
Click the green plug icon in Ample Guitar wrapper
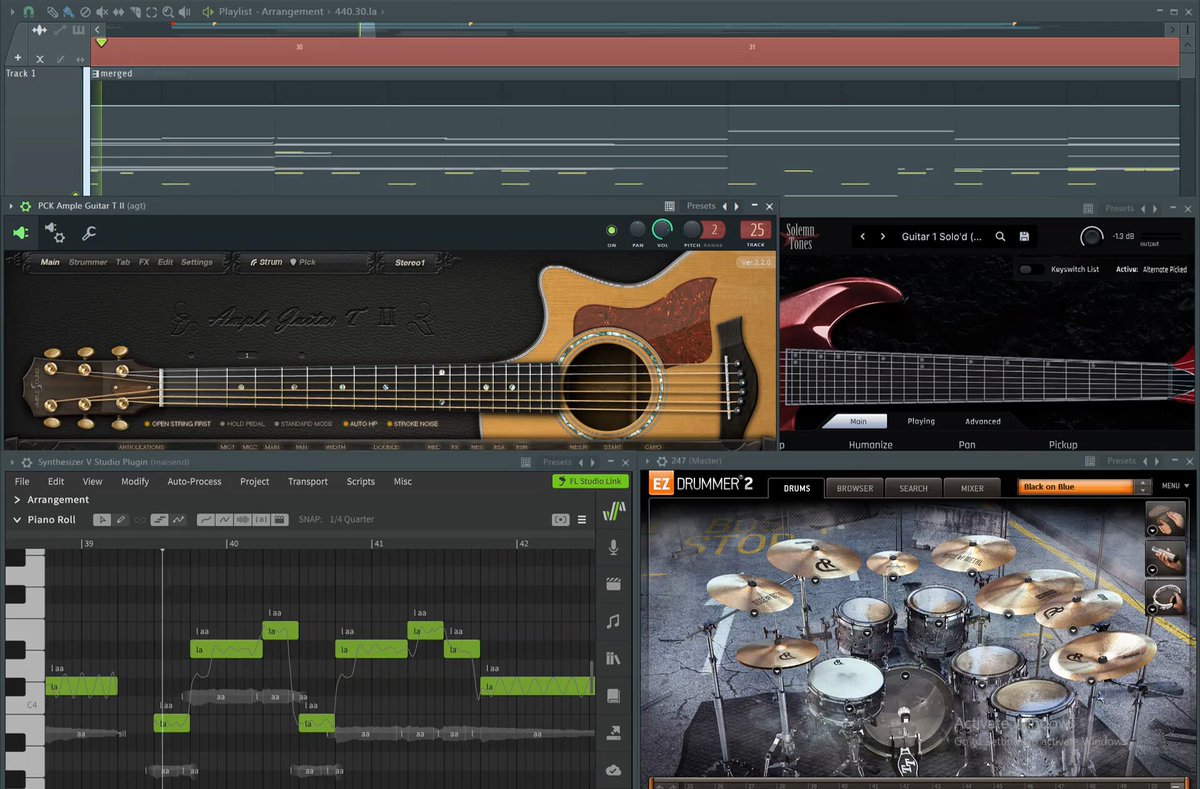click(20, 233)
